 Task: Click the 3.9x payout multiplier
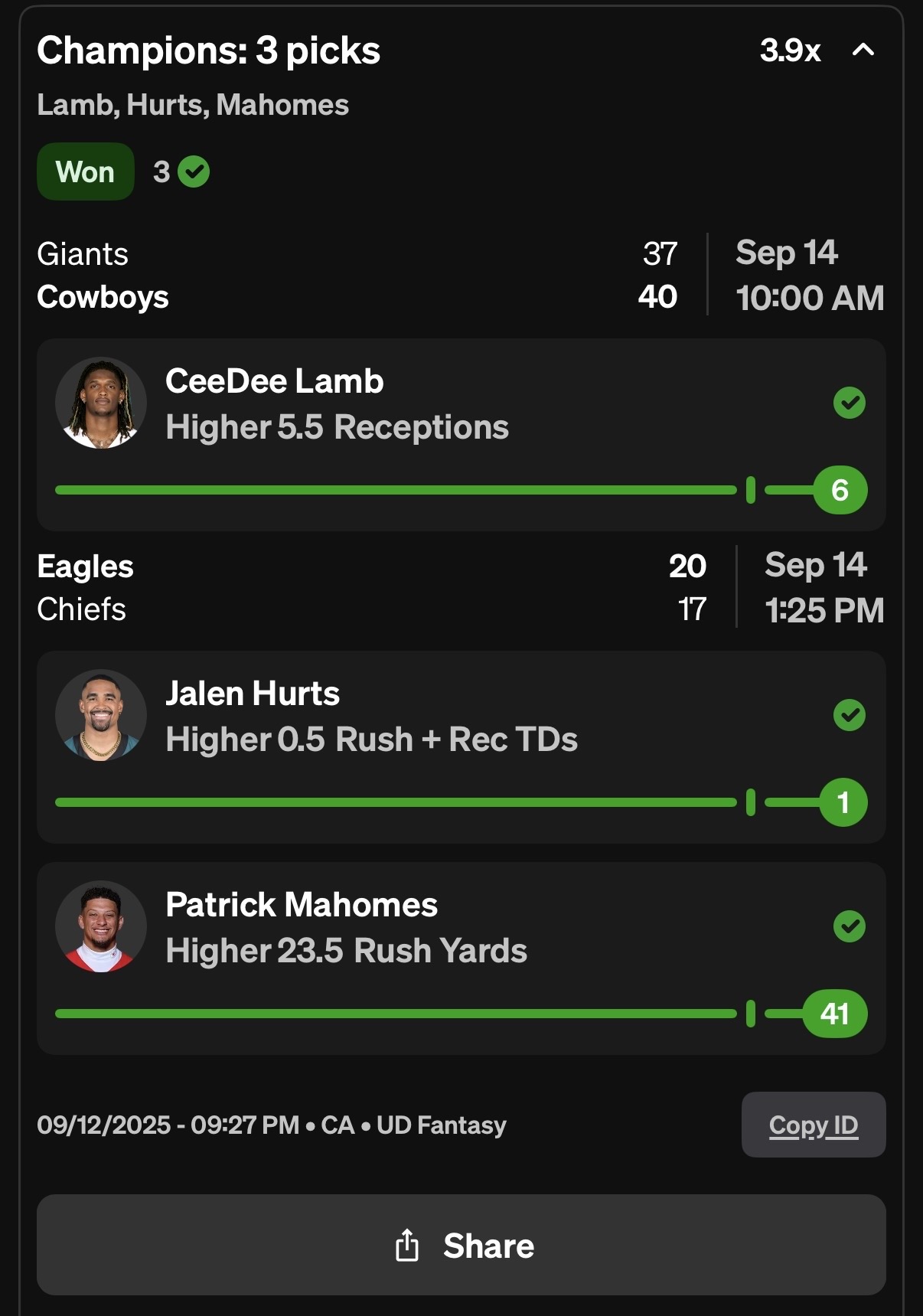click(x=790, y=51)
